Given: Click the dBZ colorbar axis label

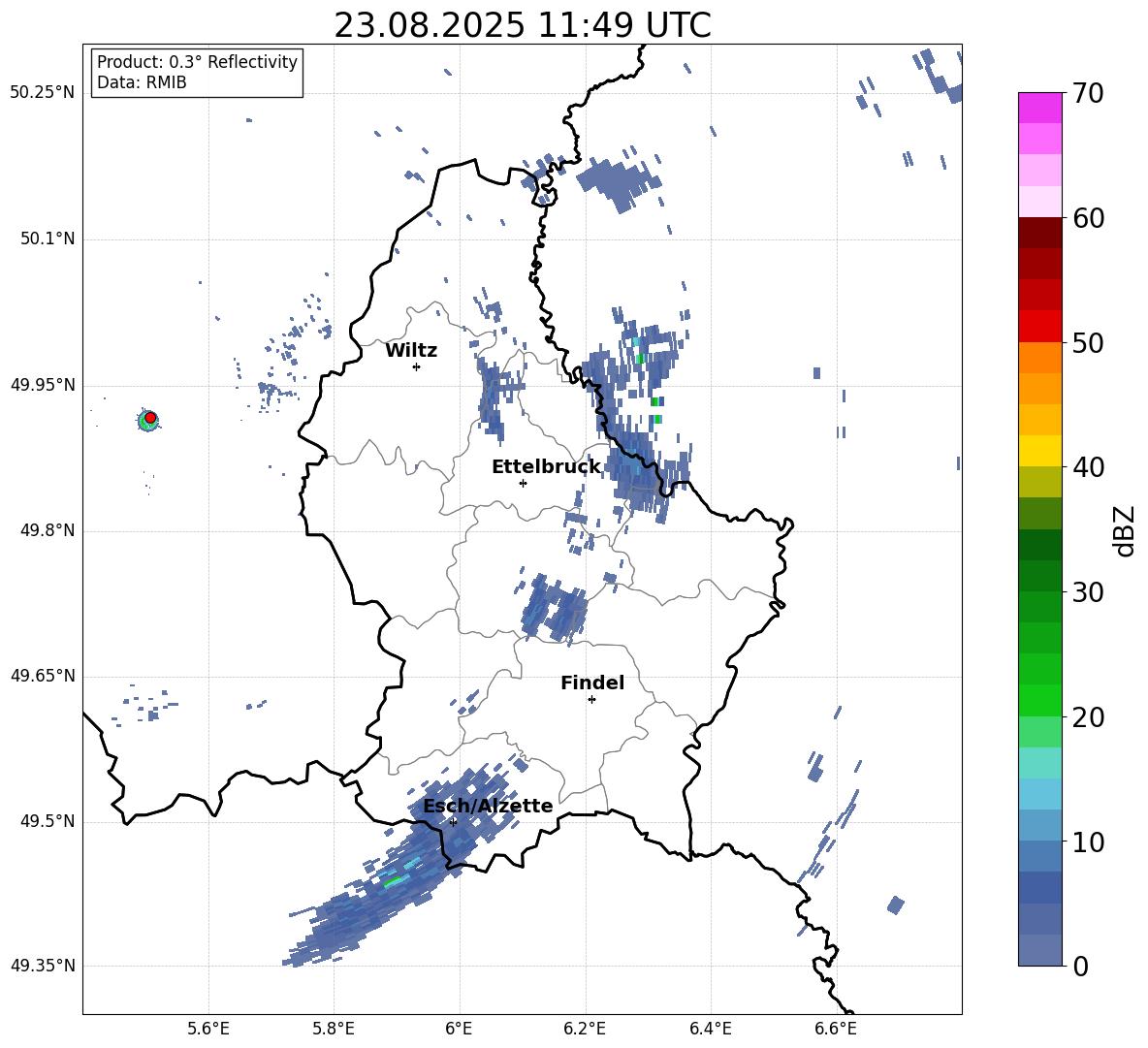Looking at the screenshot, I should tap(1124, 530).
